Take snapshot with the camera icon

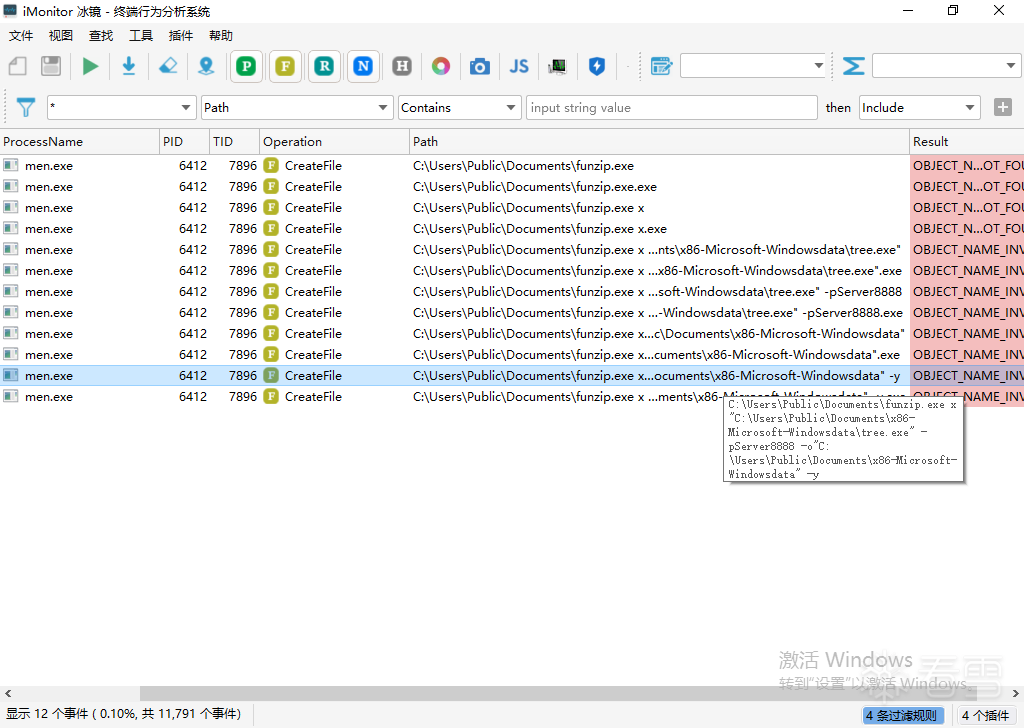tap(479, 66)
